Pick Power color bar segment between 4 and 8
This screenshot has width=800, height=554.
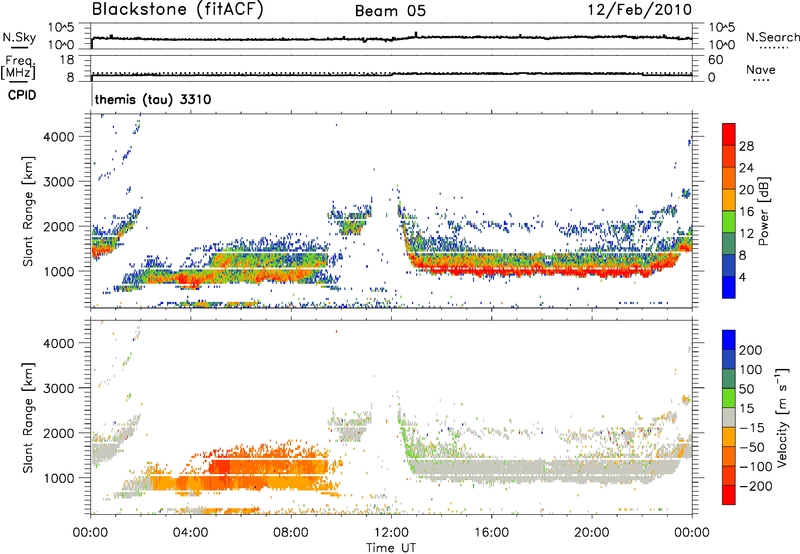point(729,265)
